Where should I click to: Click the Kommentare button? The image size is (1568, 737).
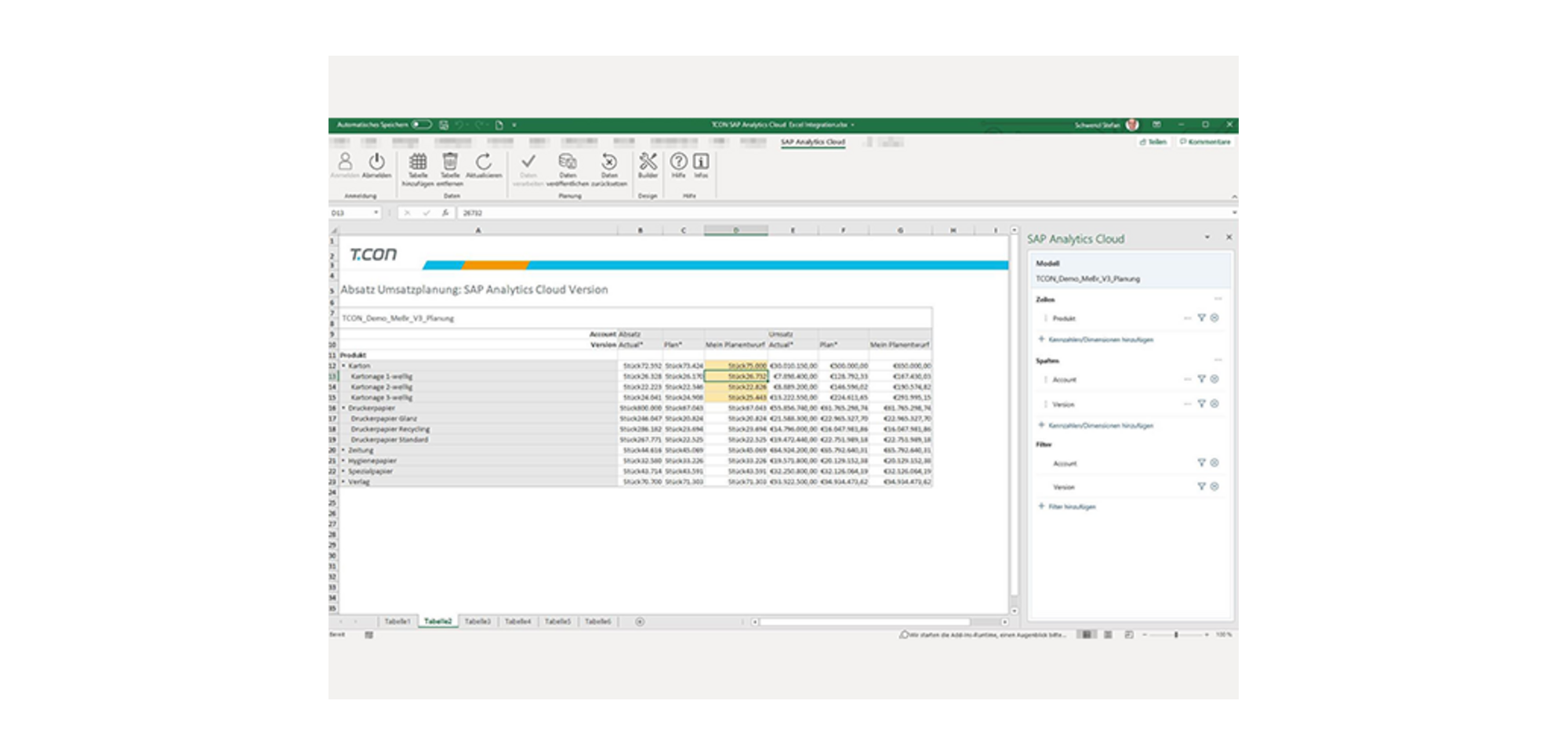[1205, 142]
